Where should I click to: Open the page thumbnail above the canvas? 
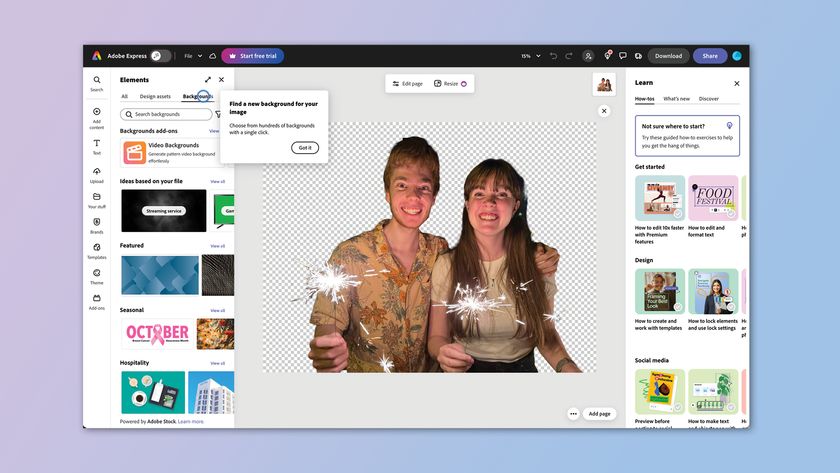[604, 84]
